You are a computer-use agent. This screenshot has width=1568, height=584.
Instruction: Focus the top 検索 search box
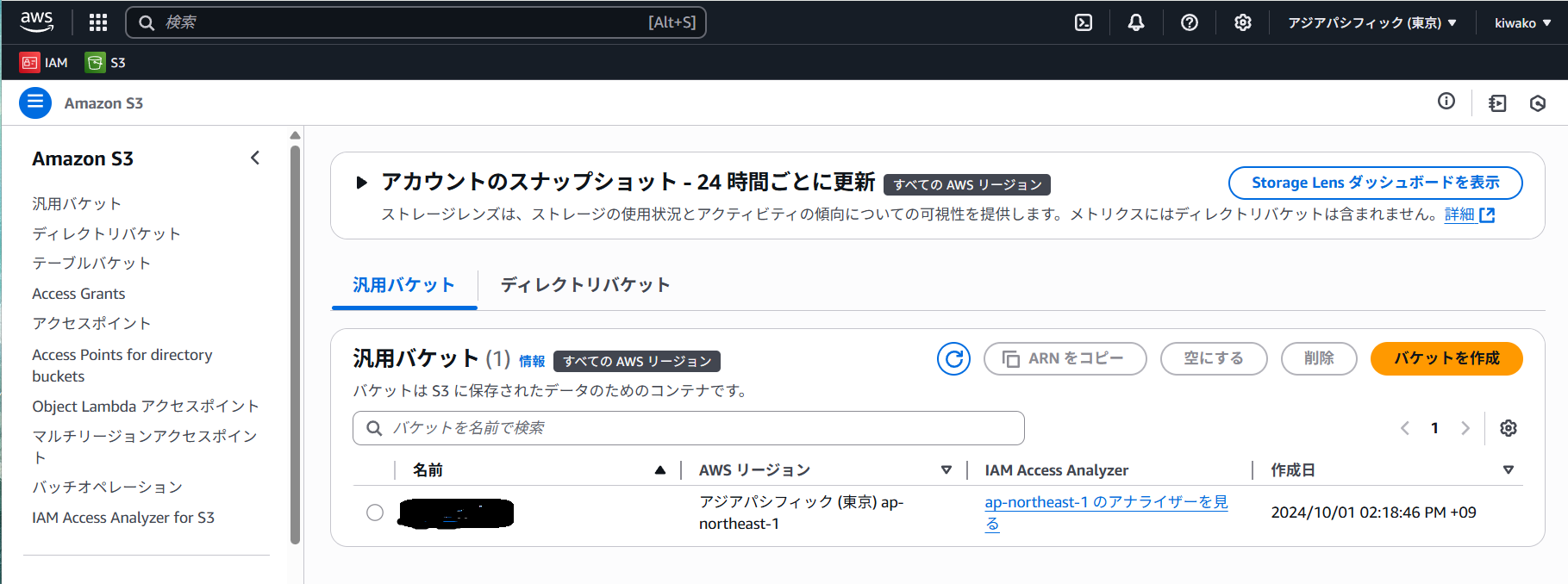(415, 22)
